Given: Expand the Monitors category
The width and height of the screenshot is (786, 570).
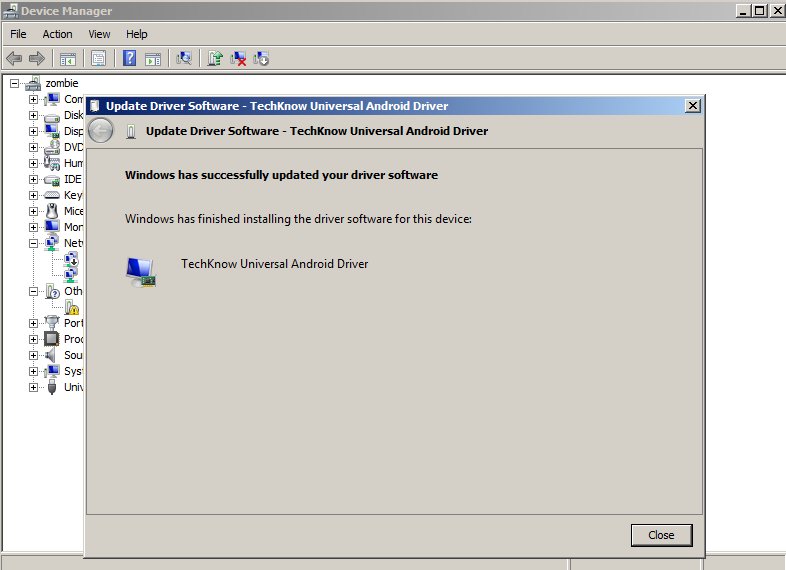Looking at the screenshot, I should click(x=33, y=227).
